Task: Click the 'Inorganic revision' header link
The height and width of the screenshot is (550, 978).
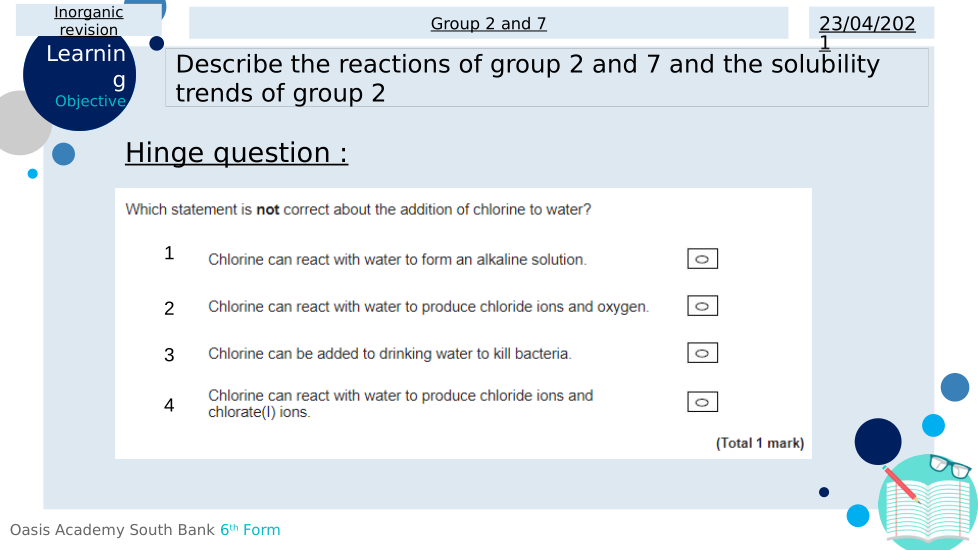Action: coord(89,21)
